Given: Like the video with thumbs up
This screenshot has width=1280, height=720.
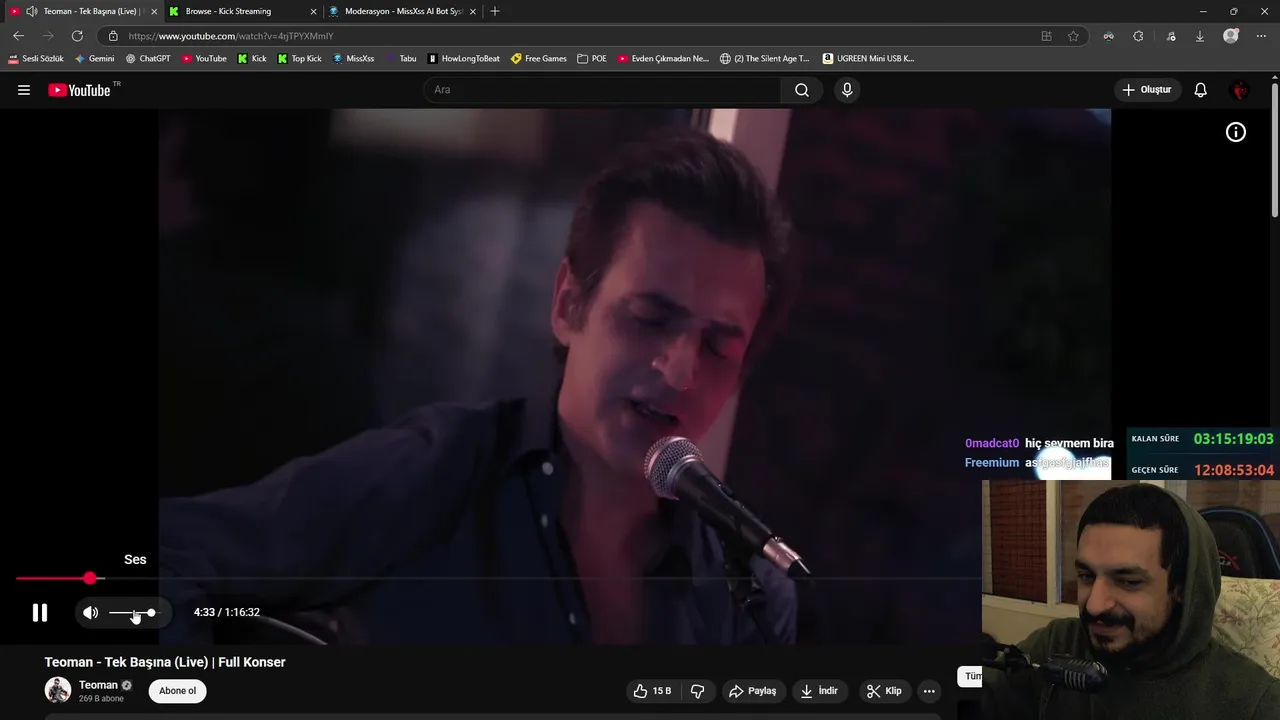Looking at the screenshot, I should tap(652, 691).
